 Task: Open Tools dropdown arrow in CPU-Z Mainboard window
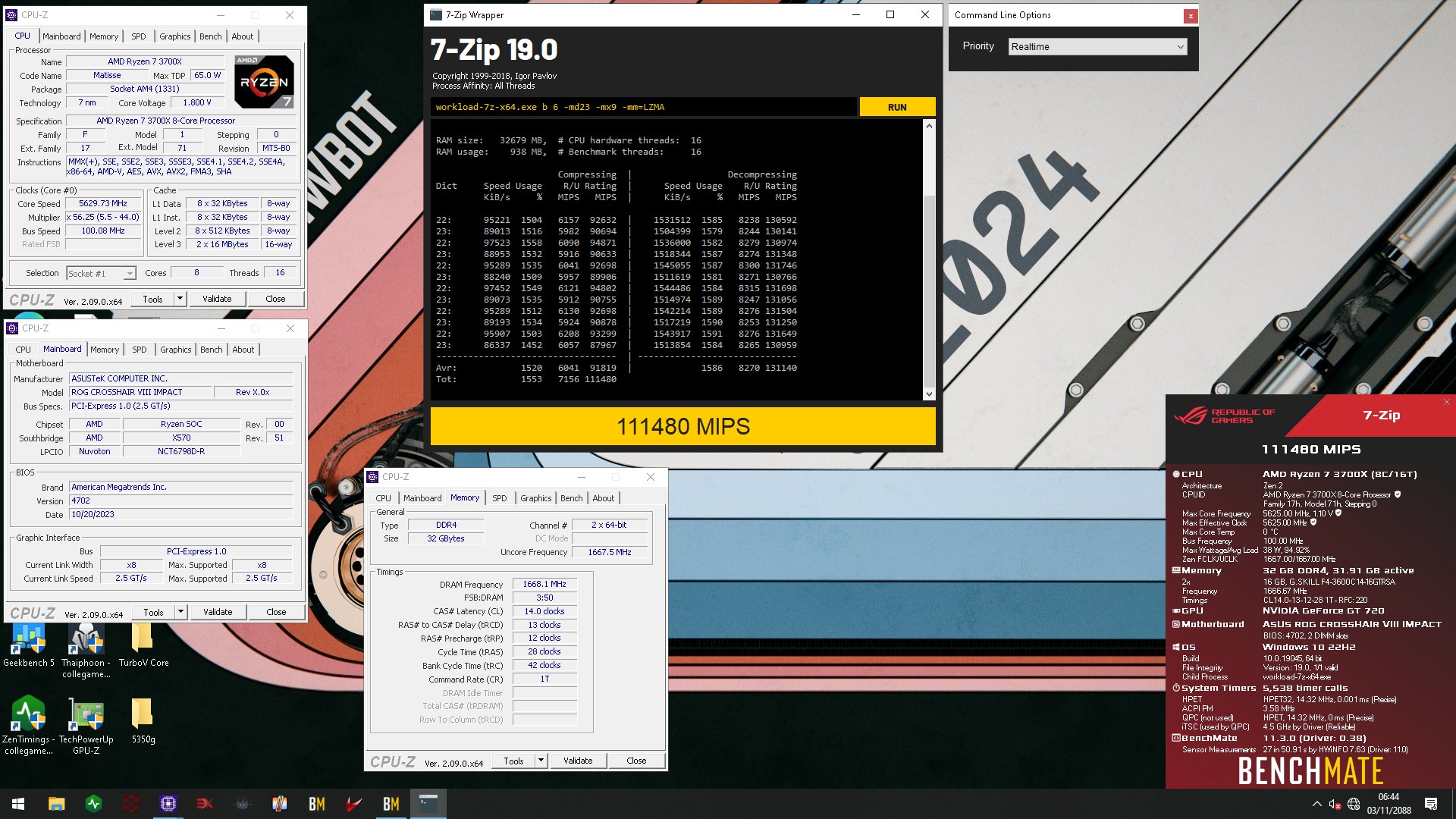click(180, 612)
